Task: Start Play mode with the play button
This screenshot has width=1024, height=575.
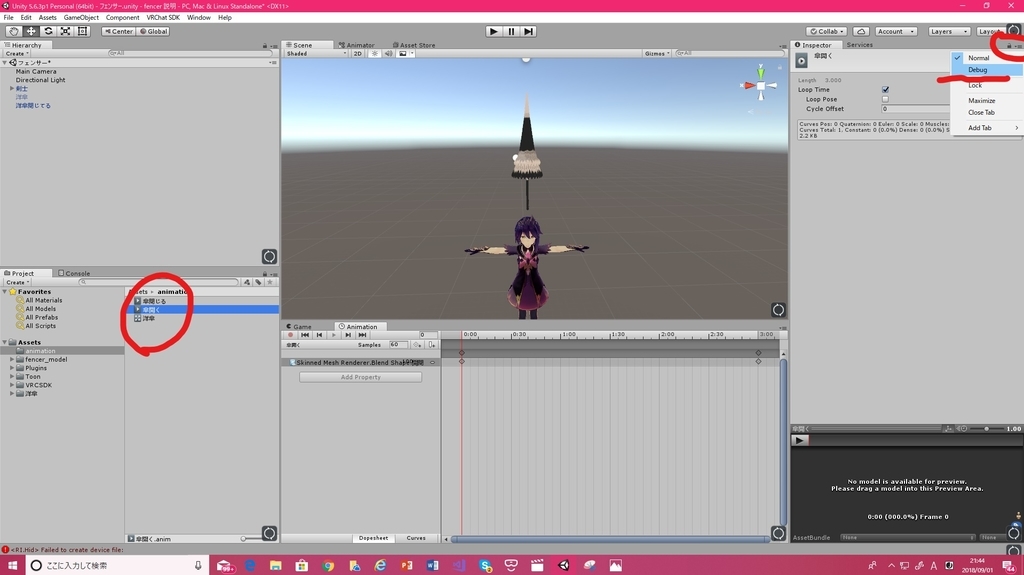Action: pos(494,31)
